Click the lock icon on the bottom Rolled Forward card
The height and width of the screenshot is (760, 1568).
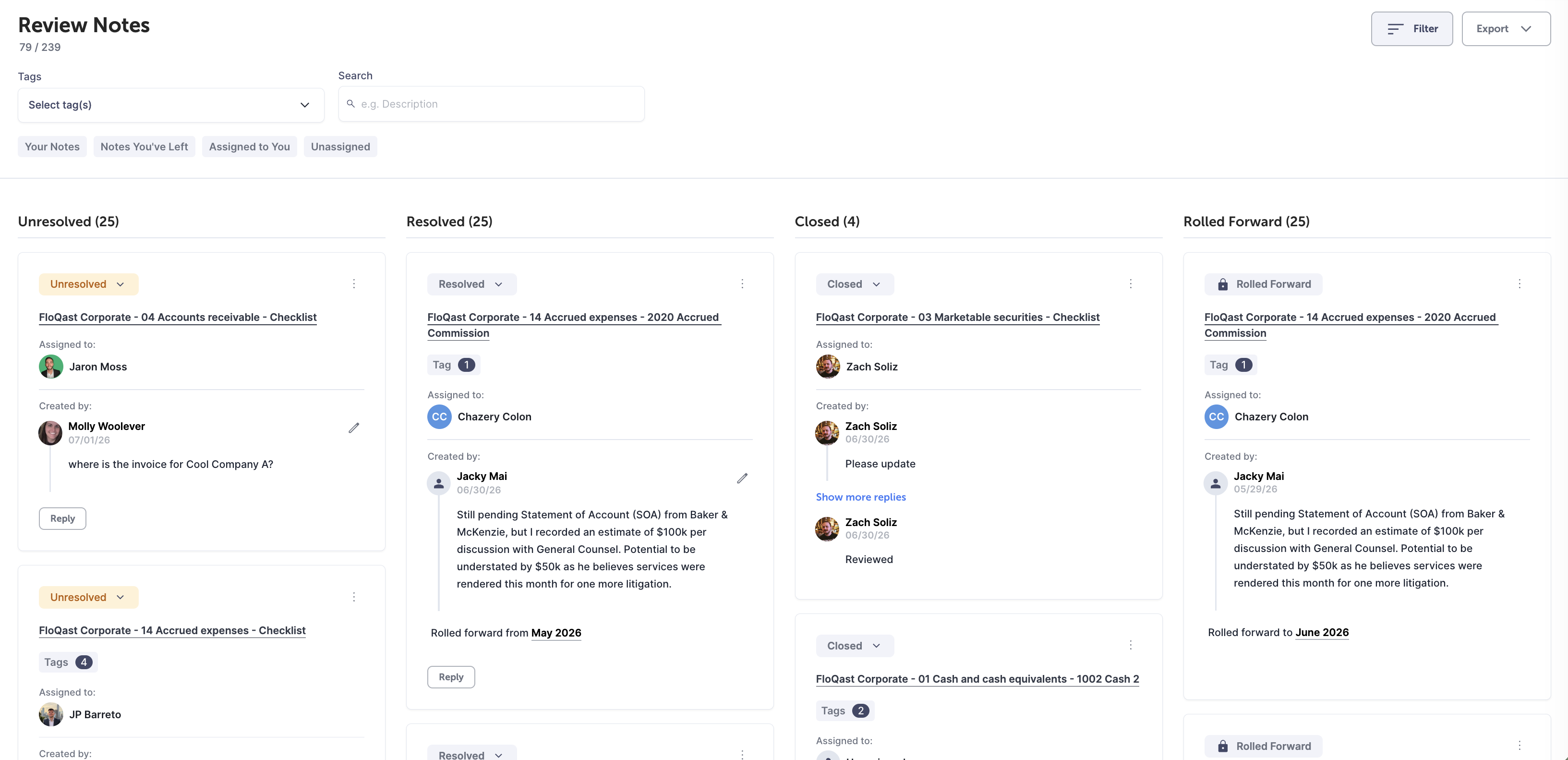point(1222,746)
